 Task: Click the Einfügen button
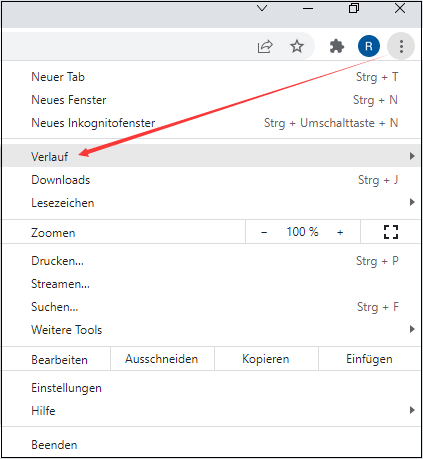coord(369,359)
